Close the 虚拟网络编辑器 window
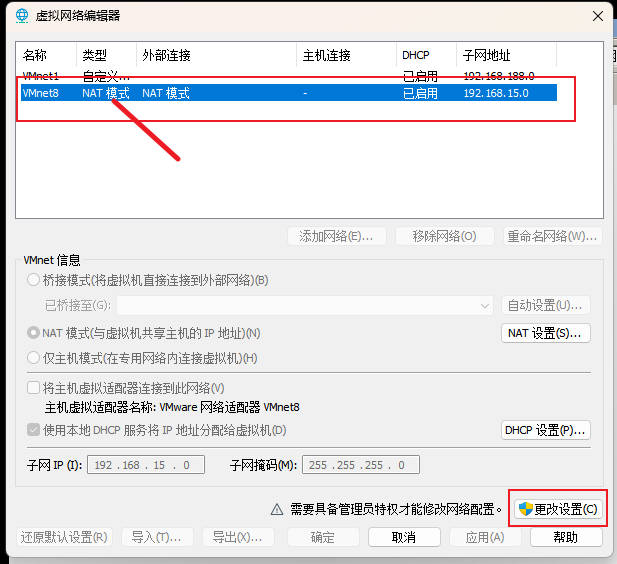 [x=597, y=15]
